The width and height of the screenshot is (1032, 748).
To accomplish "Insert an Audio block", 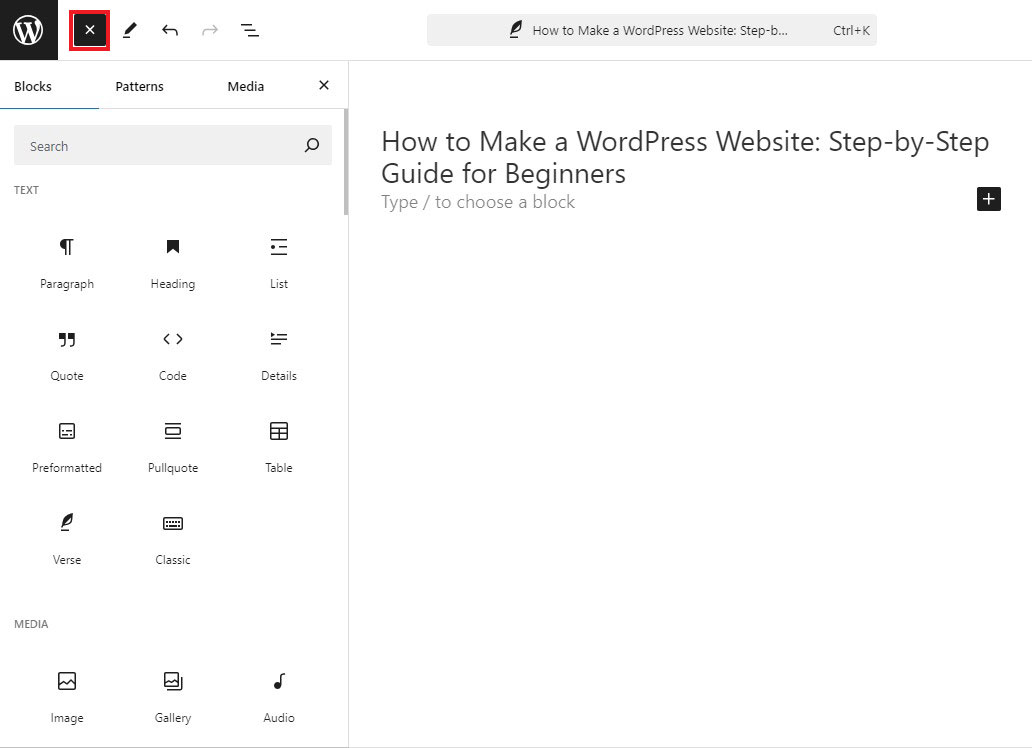I will pos(278,697).
